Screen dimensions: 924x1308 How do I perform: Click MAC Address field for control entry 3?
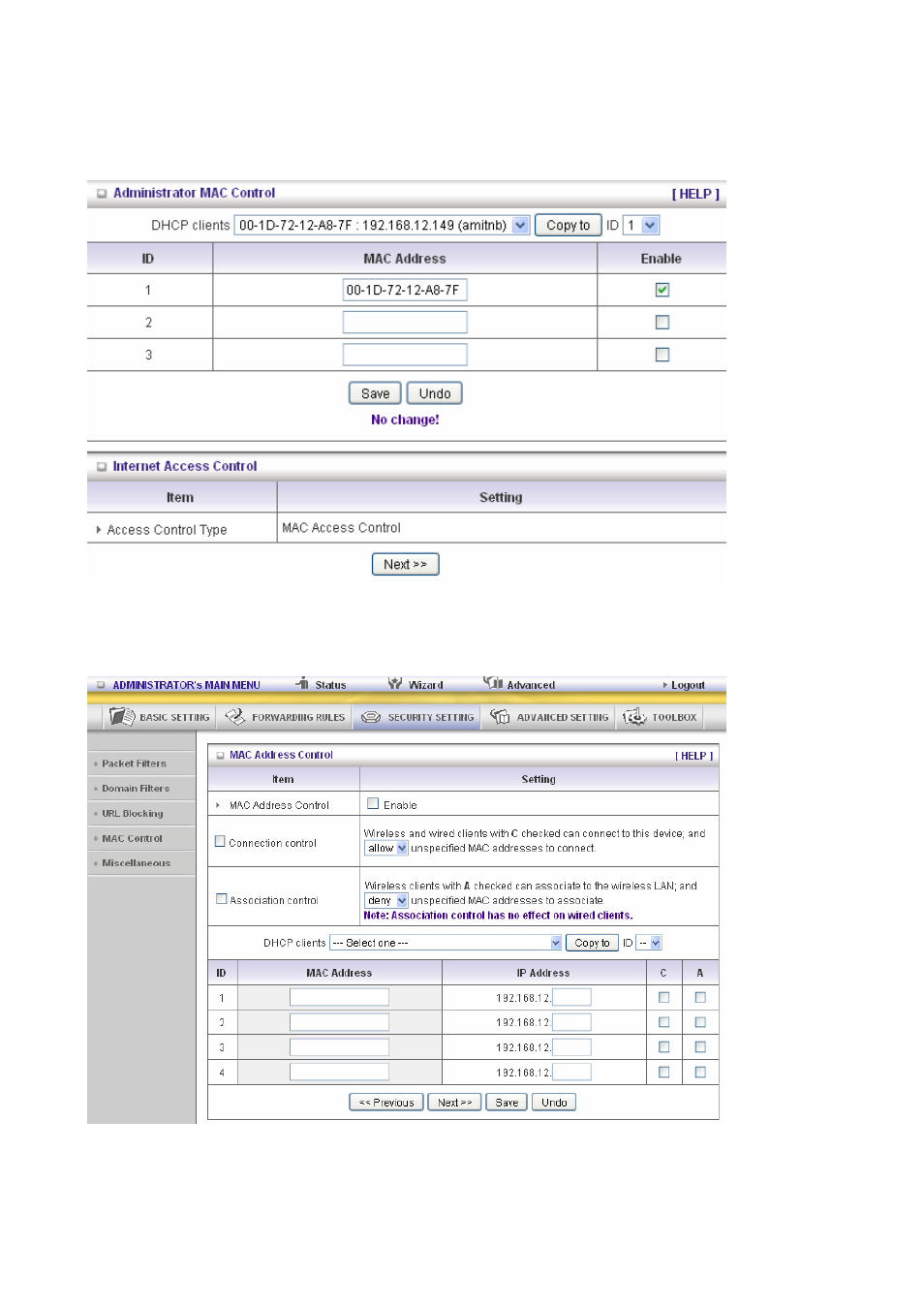[x=339, y=1046]
